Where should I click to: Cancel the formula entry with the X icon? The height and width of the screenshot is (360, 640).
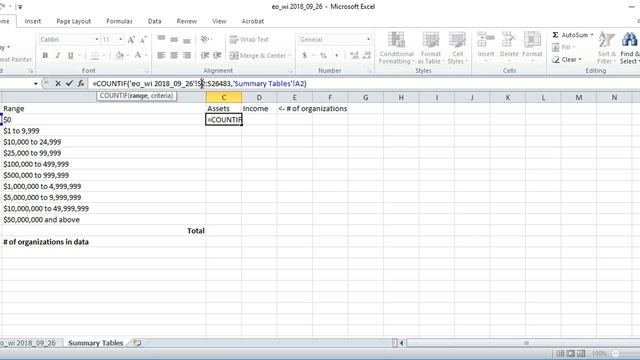point(58,83)
